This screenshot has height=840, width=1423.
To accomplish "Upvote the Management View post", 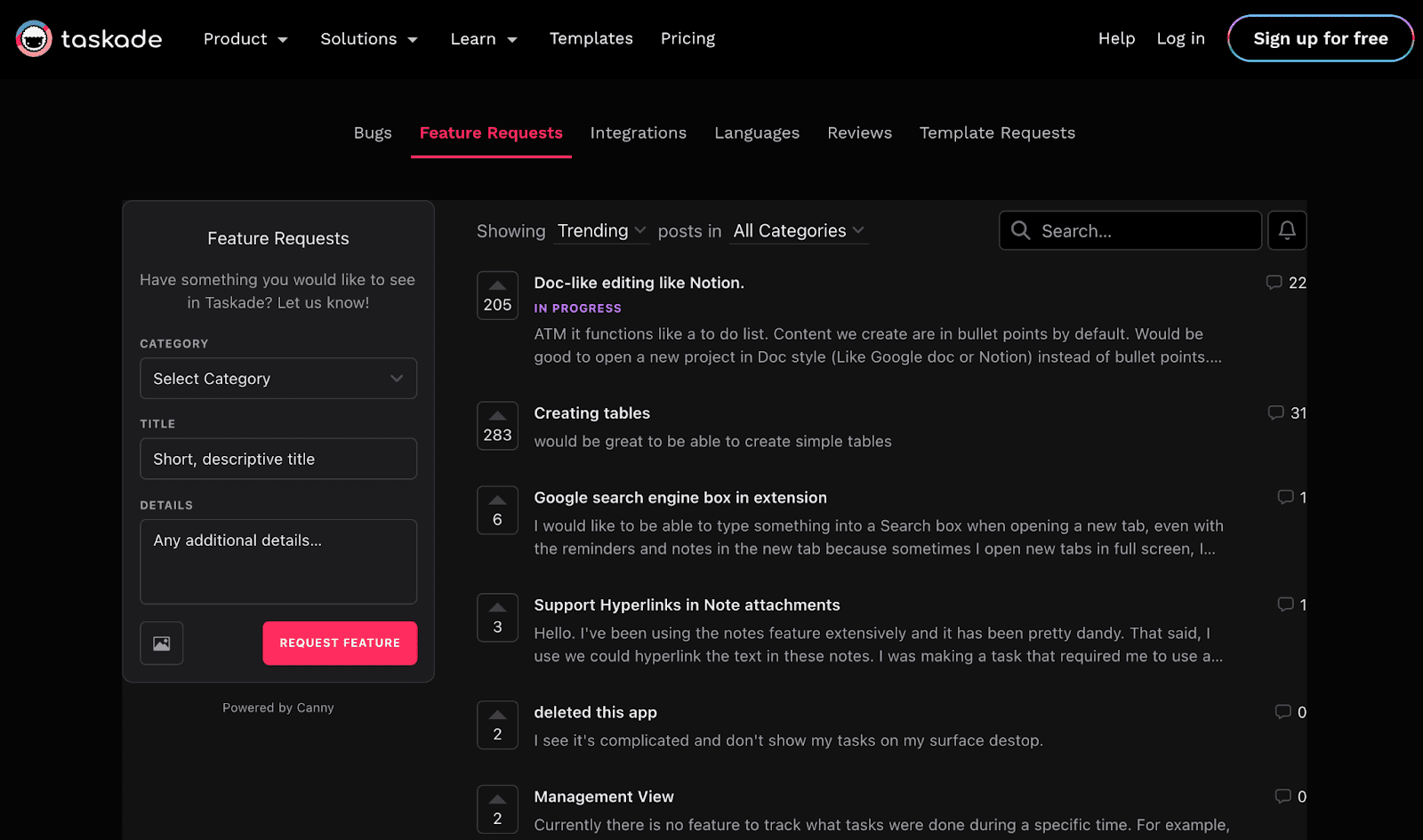I will [497, 810].
